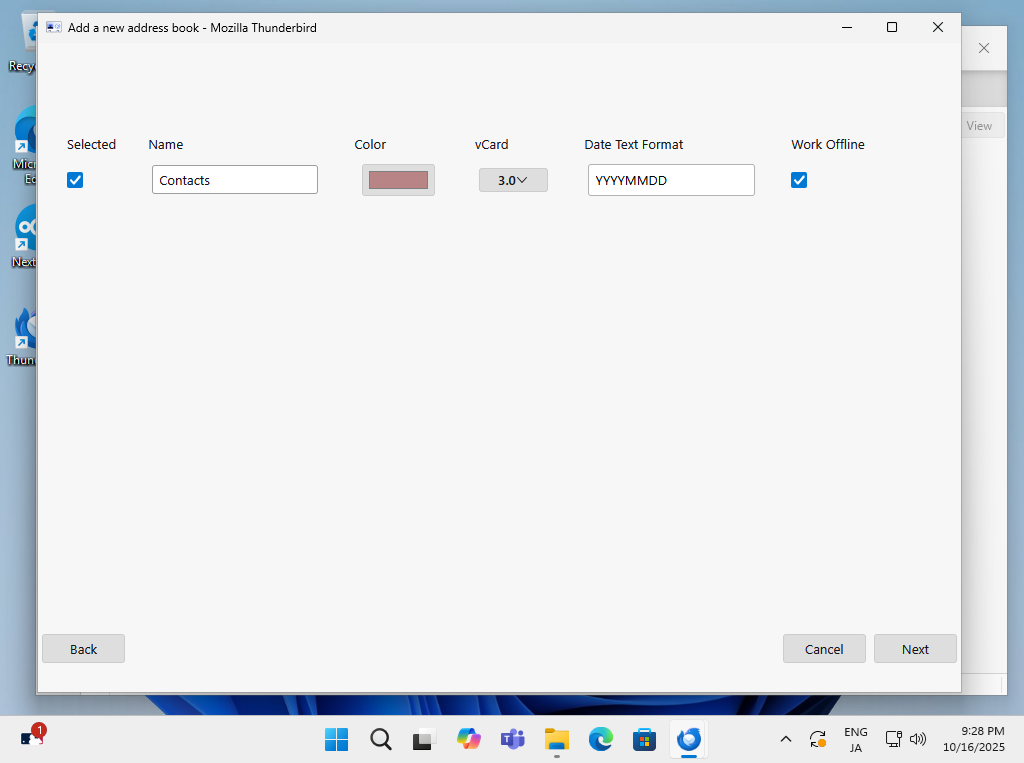Click the Name field containing Contacts
The image size is (1024, 763).
pos(235,180)
